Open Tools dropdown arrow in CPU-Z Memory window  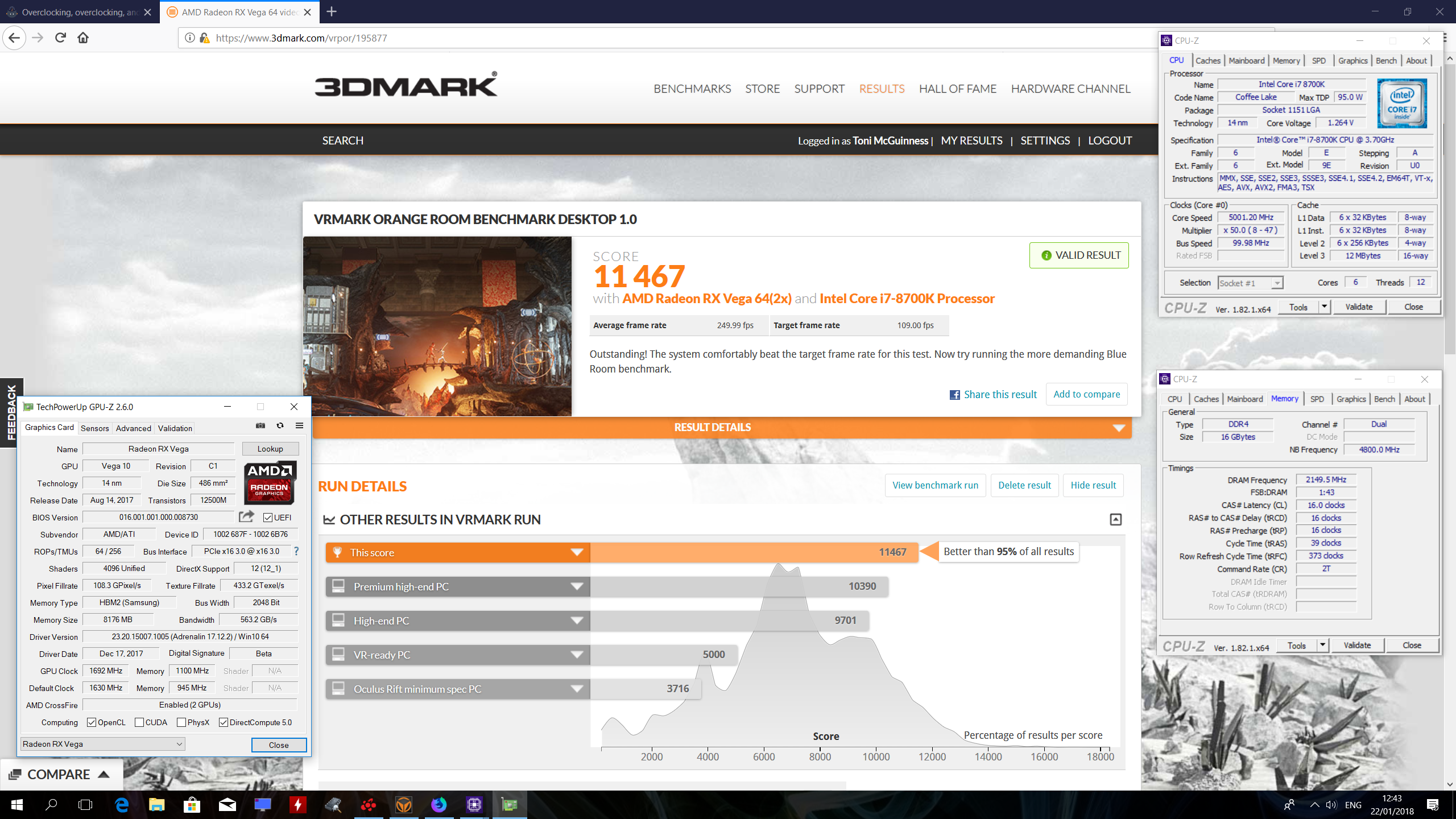click(1322, 646)
